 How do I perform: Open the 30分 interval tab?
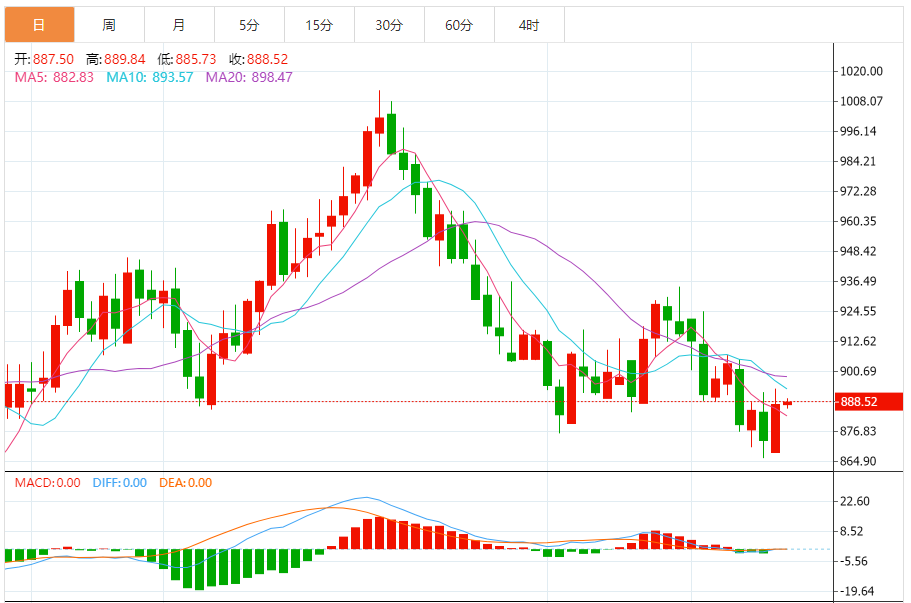[389, 24]
